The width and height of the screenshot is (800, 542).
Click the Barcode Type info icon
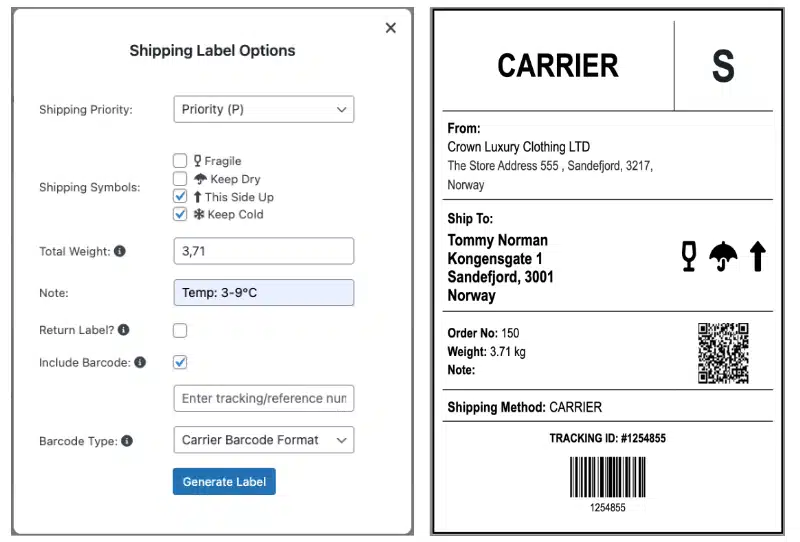127,441
